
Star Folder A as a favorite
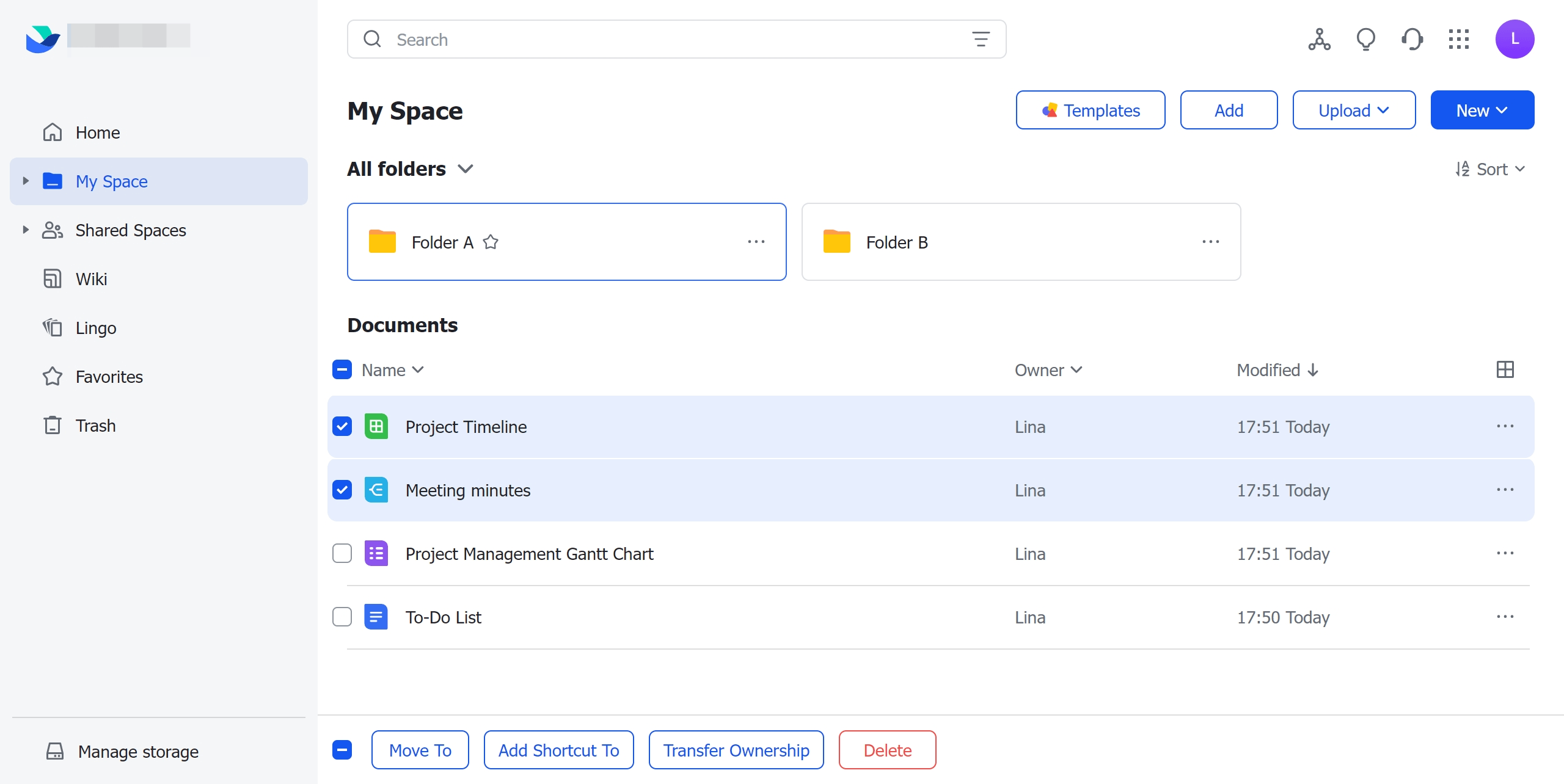point(491,242)
